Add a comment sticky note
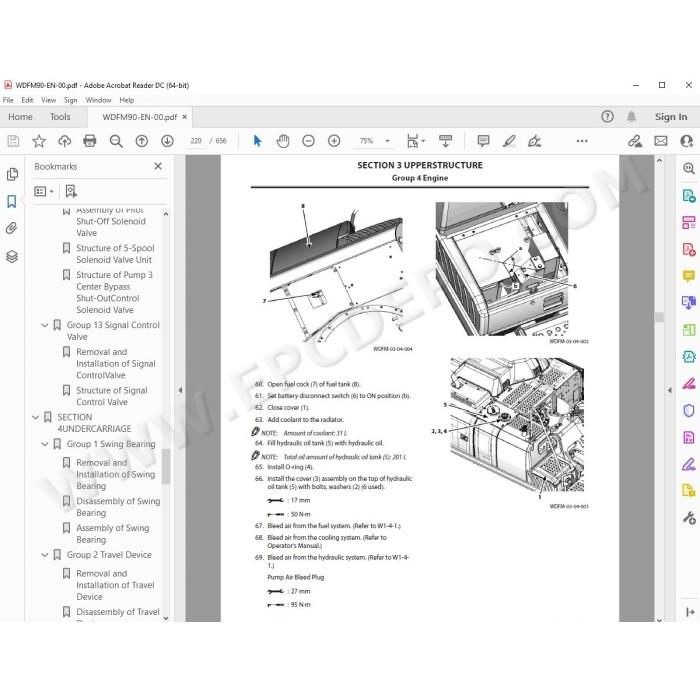 coord(483,141)
